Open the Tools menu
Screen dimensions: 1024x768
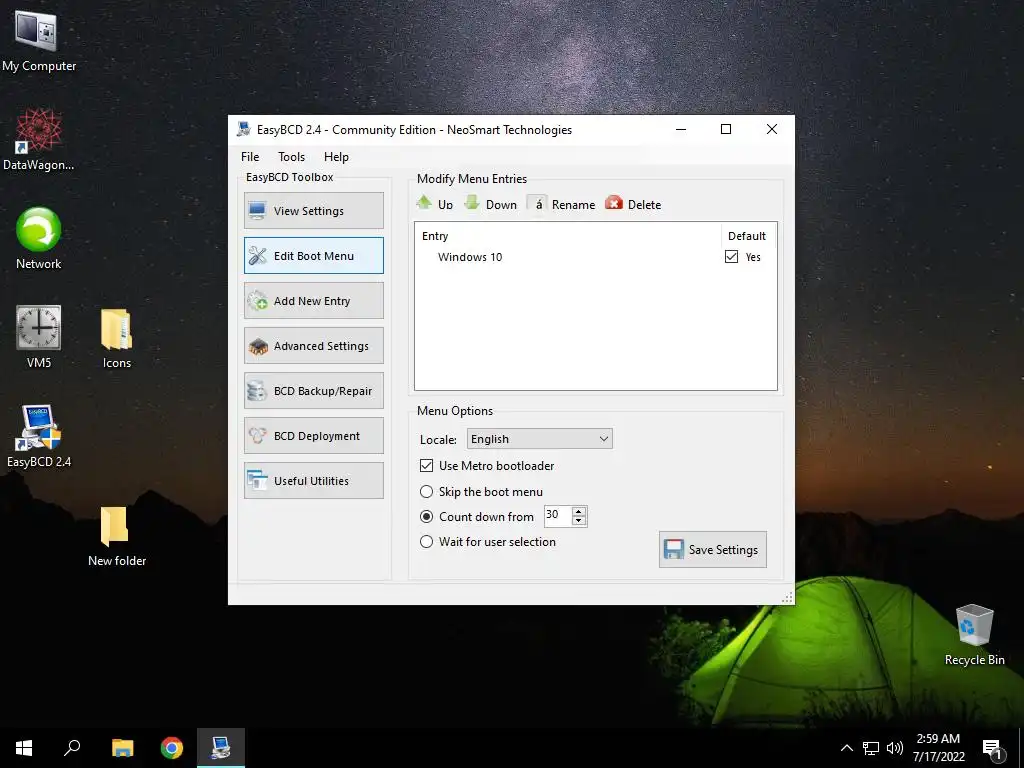pos(291,157)
